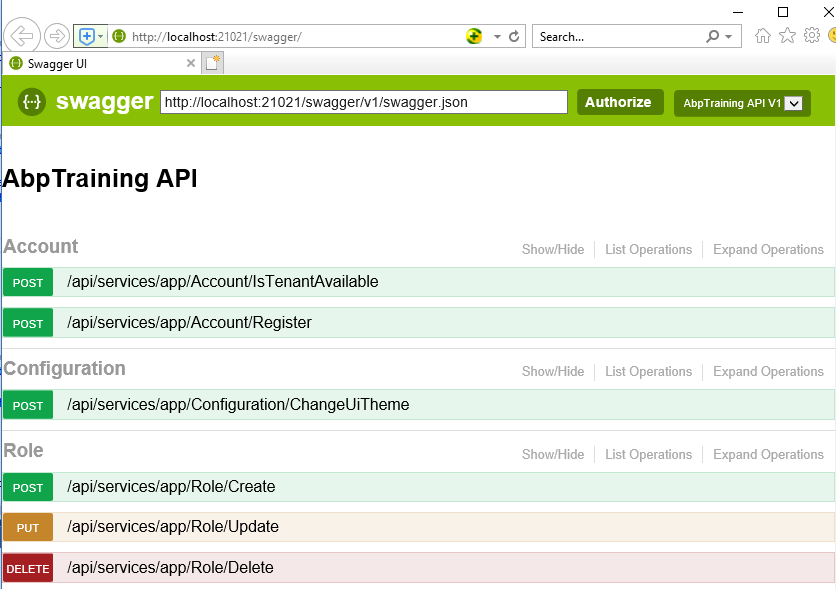Expand /api/services/app/Account/Register path
836x589 pixels.
point(189,322)
